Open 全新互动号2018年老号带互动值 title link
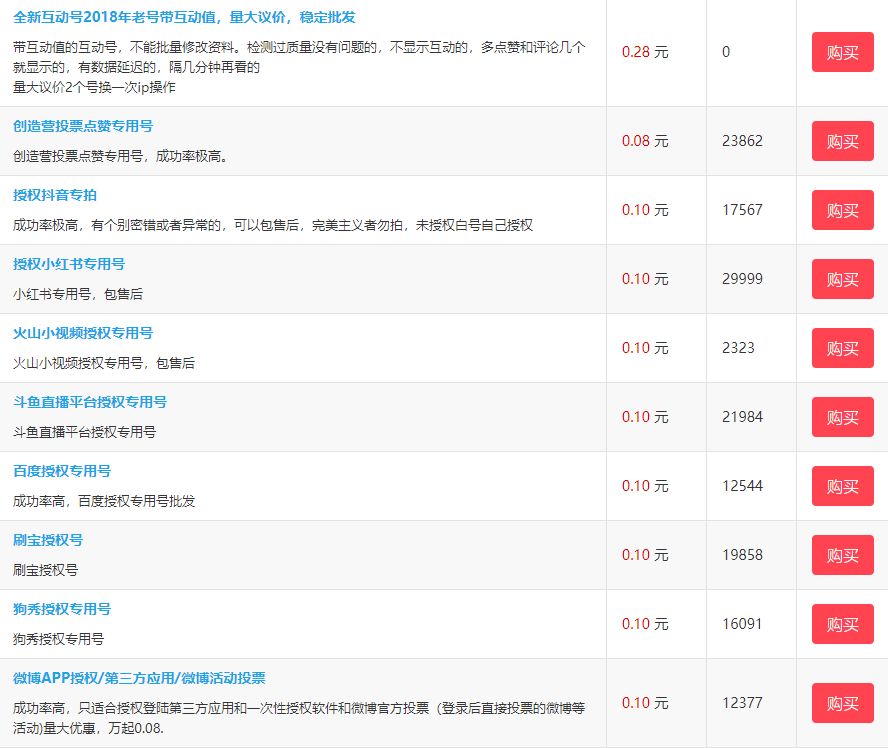This screenshot has height=748, width=888. pos(184,18)
